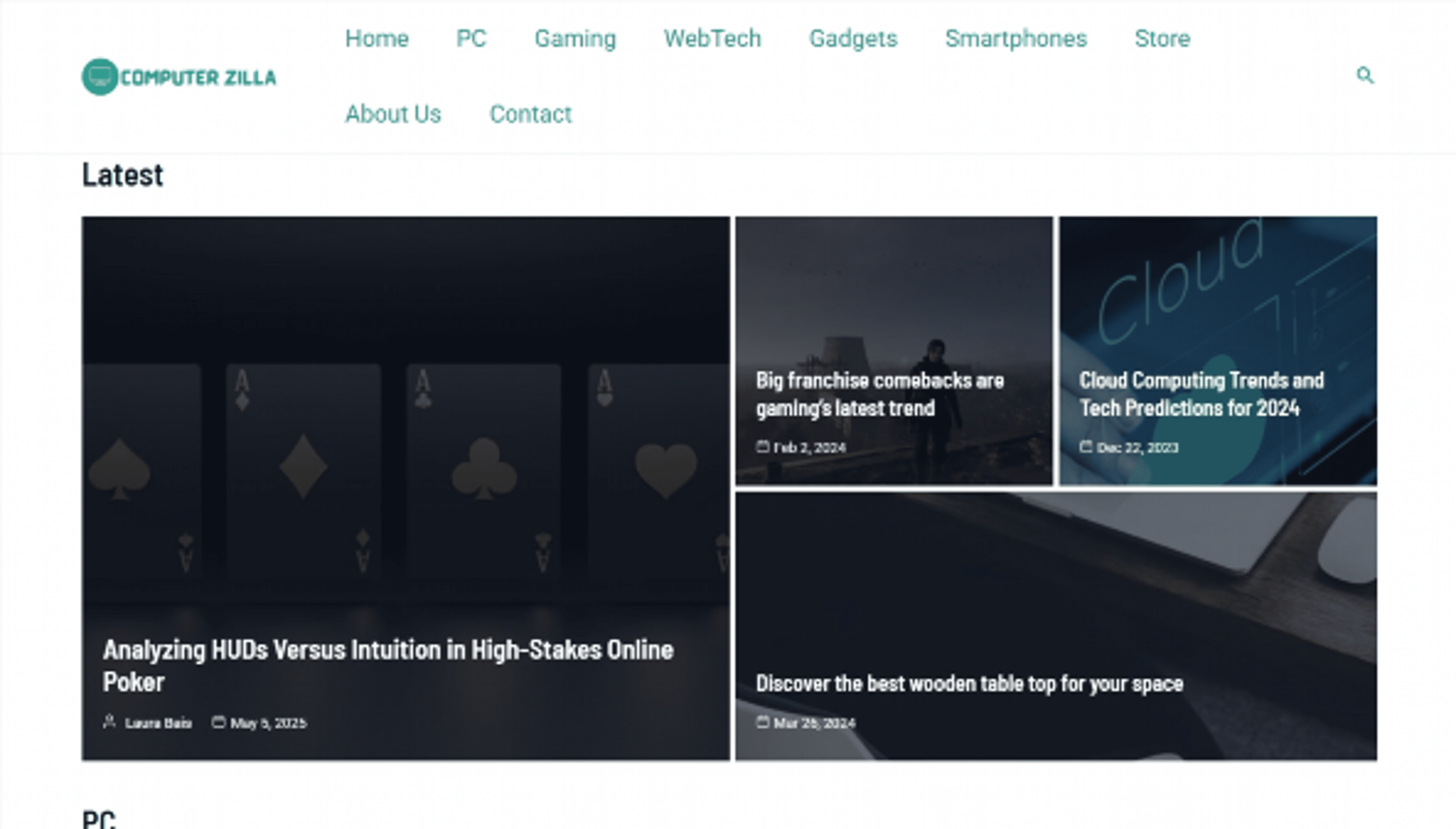Navigate to Smartphones section
Screen dimensions: 1456x829
click(x=1015, y=39)
